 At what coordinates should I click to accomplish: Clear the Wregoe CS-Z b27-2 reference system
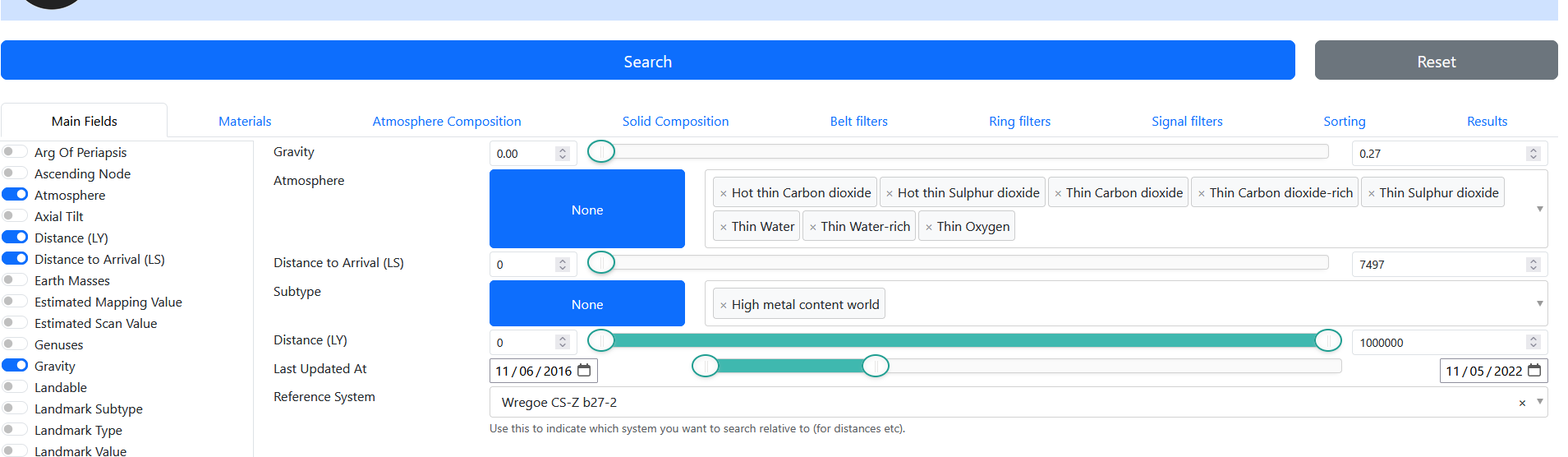[x=1522, y=403]
